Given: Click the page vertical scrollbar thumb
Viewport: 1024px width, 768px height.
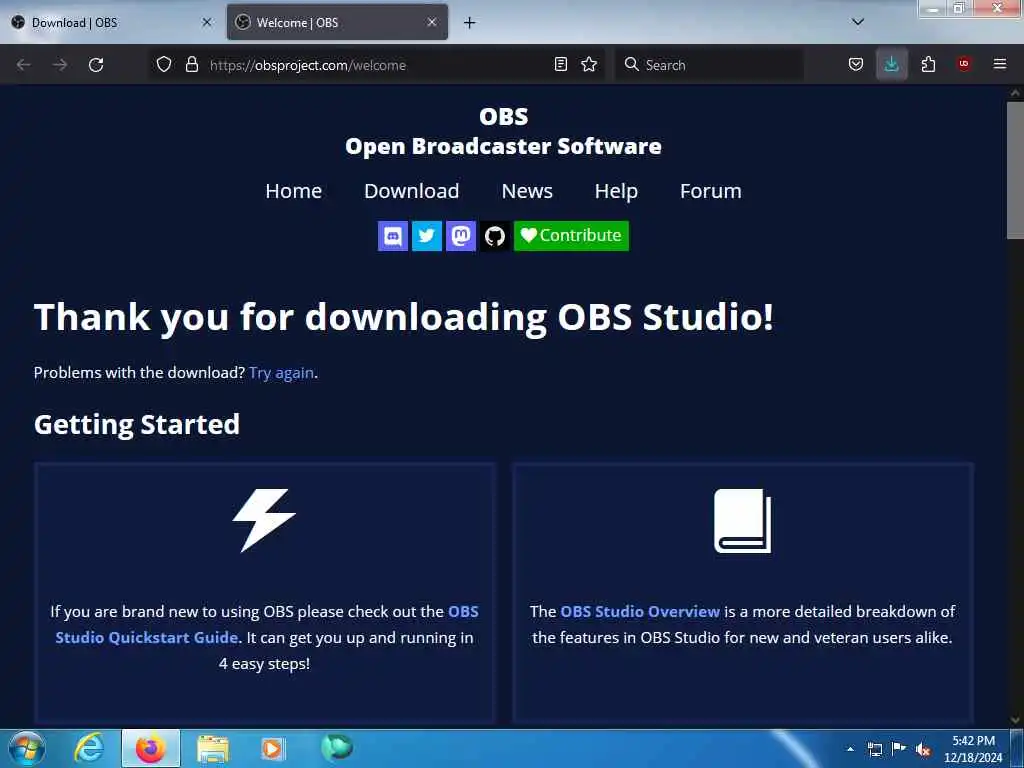Looking at the screenshot, I should (x=1015, y=170).
